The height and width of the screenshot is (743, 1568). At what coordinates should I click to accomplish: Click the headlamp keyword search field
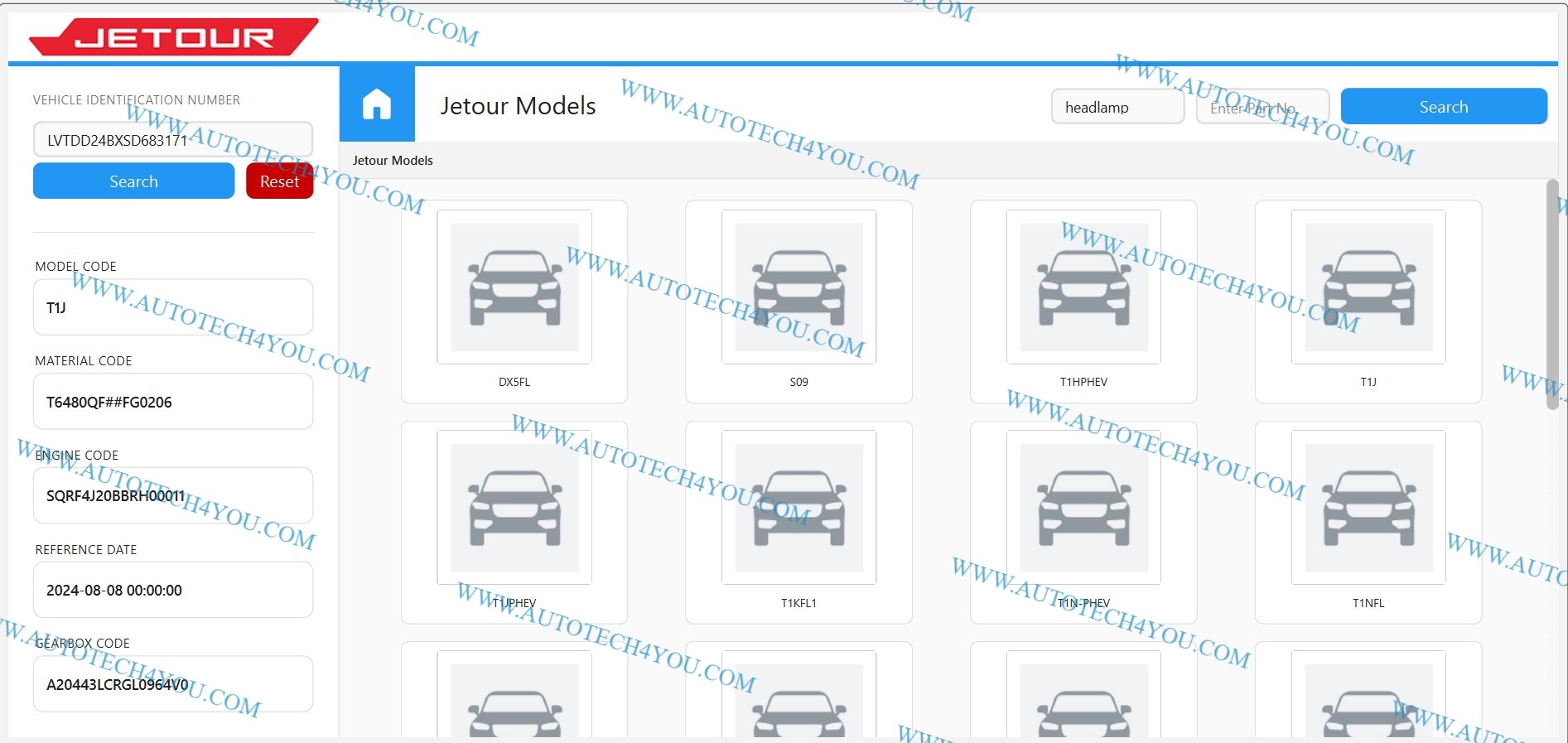coord(1117,108)
